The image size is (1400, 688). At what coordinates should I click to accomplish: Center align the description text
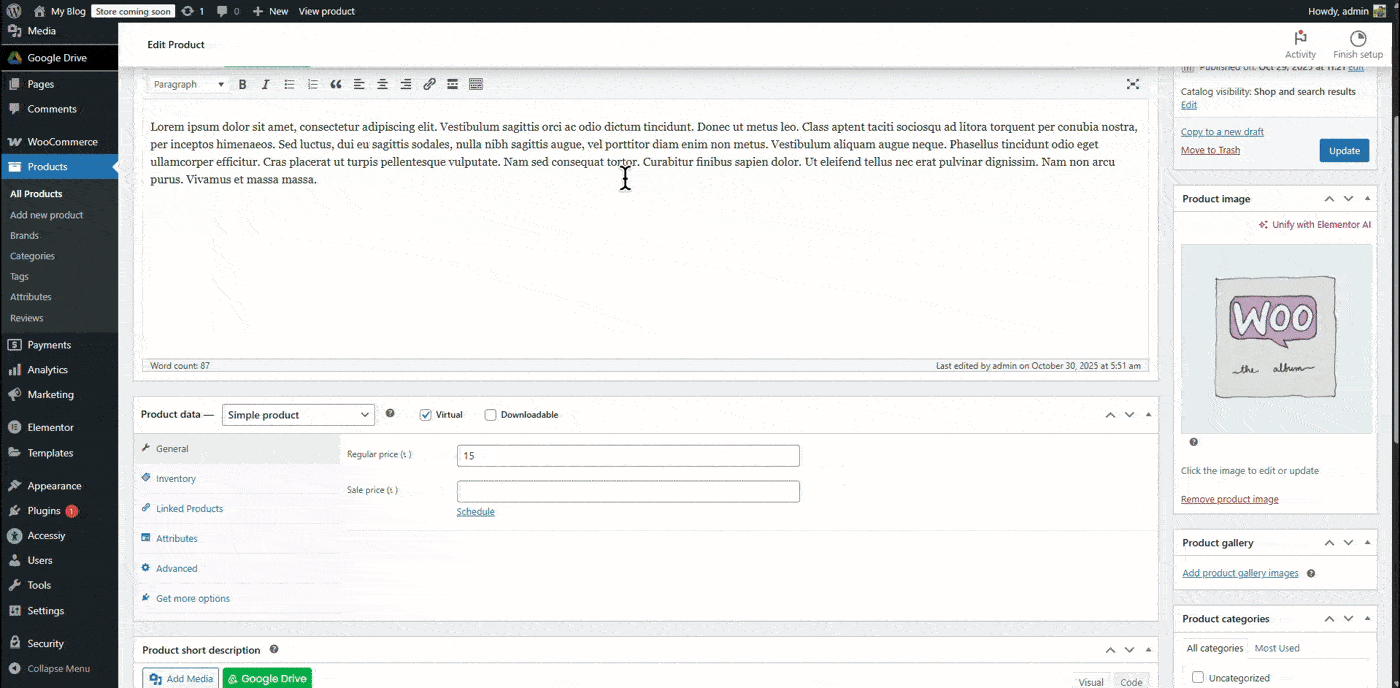click(x=382, y=85)
